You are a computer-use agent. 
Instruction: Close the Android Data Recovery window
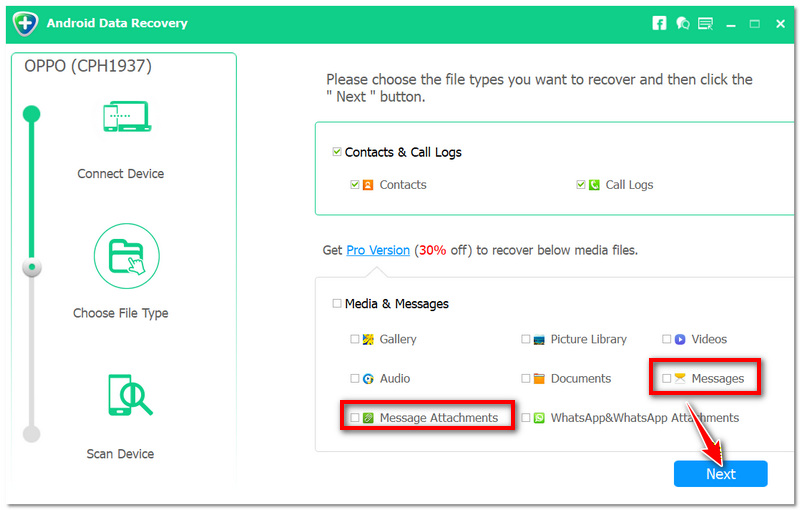[780, 23]
